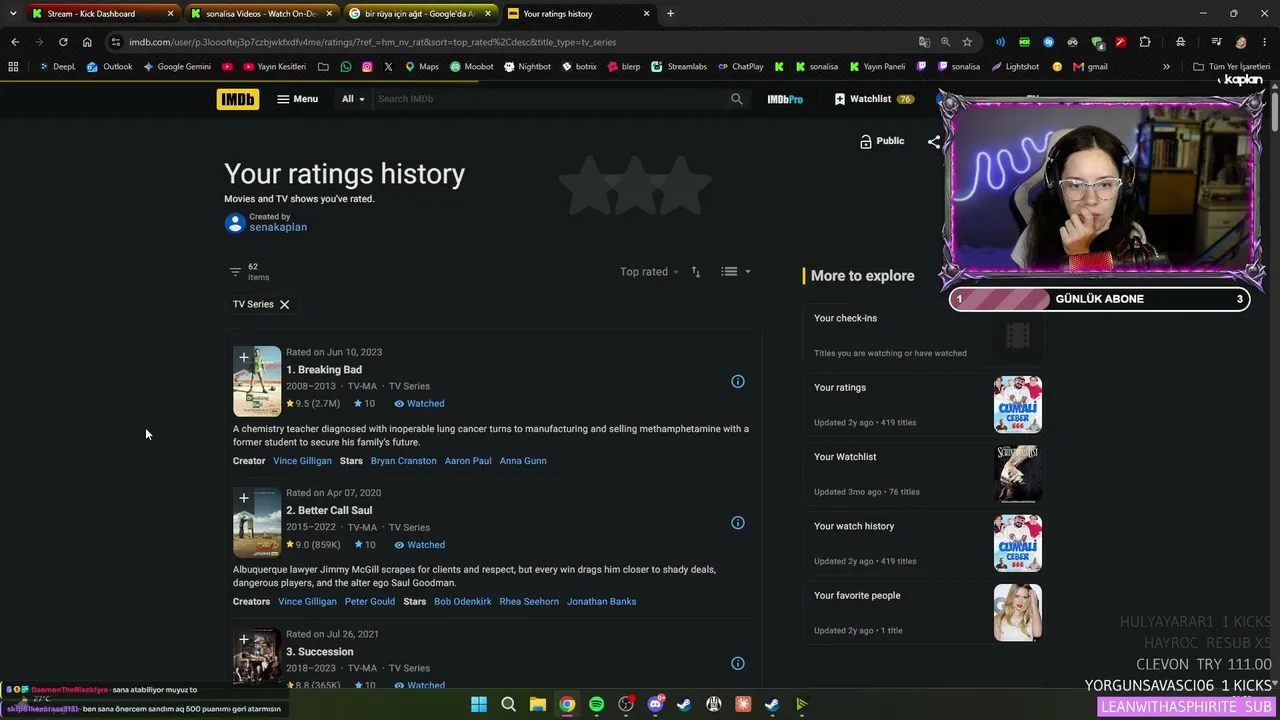Viewport: 1280px width, 720px height.
Task: Remove the TV Series filter chip
Action: [285, 304]
